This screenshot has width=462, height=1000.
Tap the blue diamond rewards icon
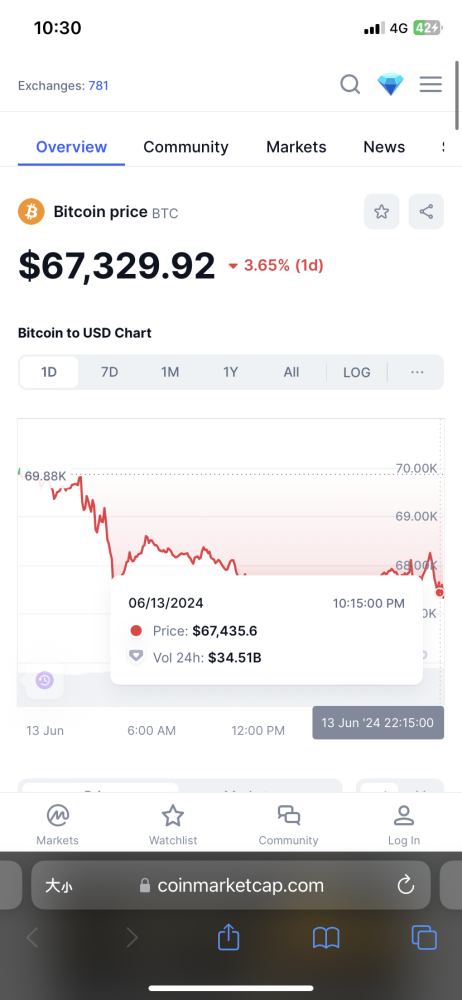[x=391, y=84]
